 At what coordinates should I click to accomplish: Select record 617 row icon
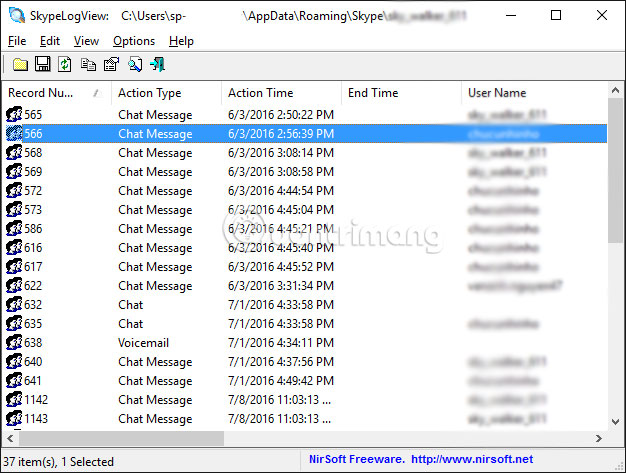(x=14, y=267)
